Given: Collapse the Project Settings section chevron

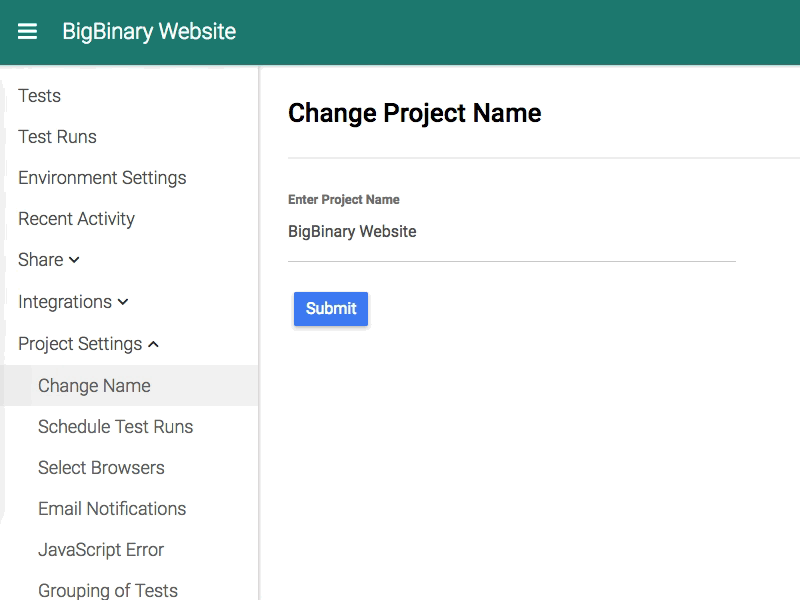Looking at the screenshot, I should [153, 344].
